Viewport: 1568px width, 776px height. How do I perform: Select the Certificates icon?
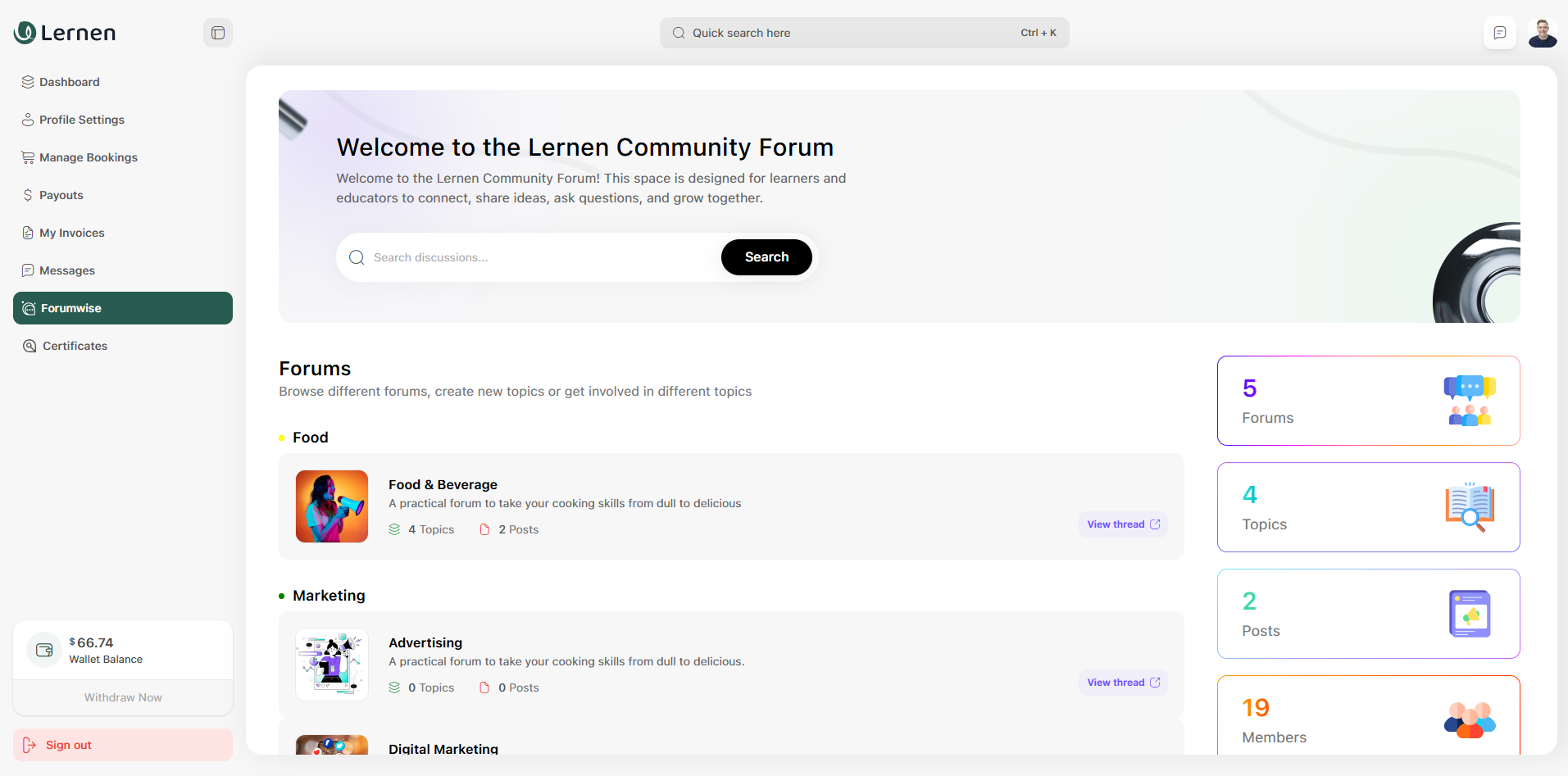point(28,346)
